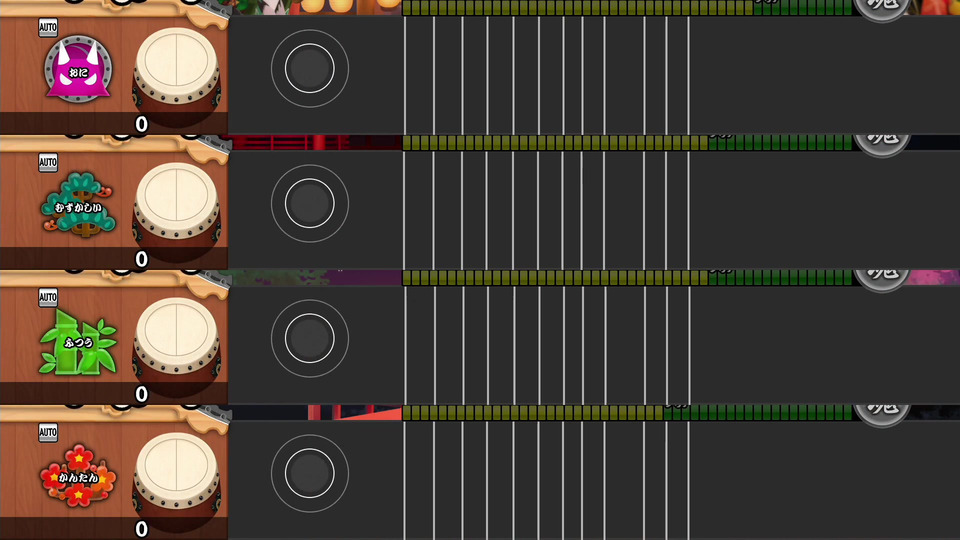Click the pink Oni difficulty icon

(x=78, y=69)
